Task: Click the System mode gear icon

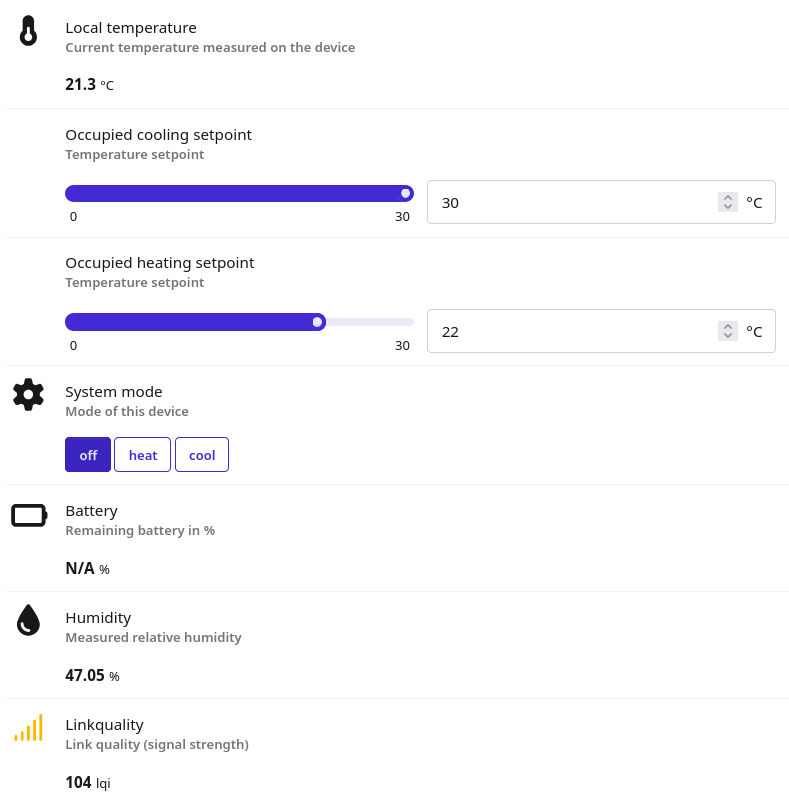Action: click(28, 394)
